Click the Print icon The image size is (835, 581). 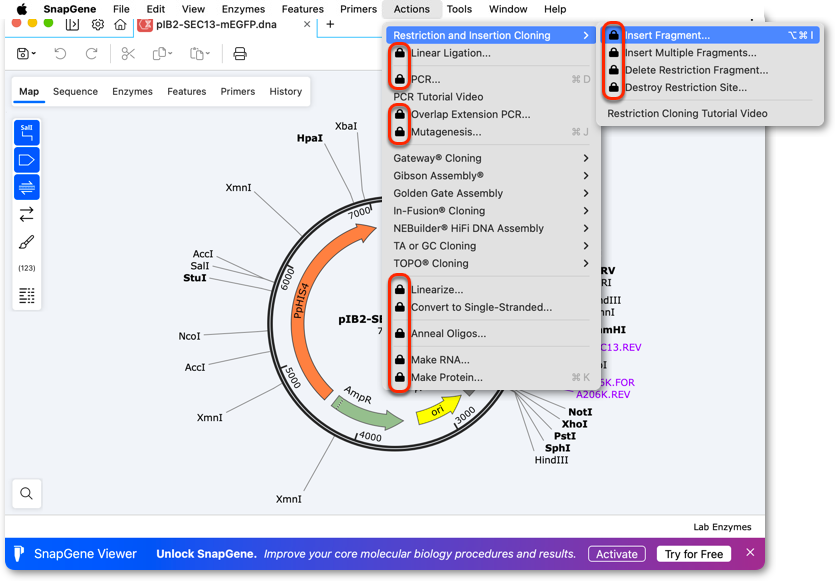pyautogui.click(x=240, y=54)
